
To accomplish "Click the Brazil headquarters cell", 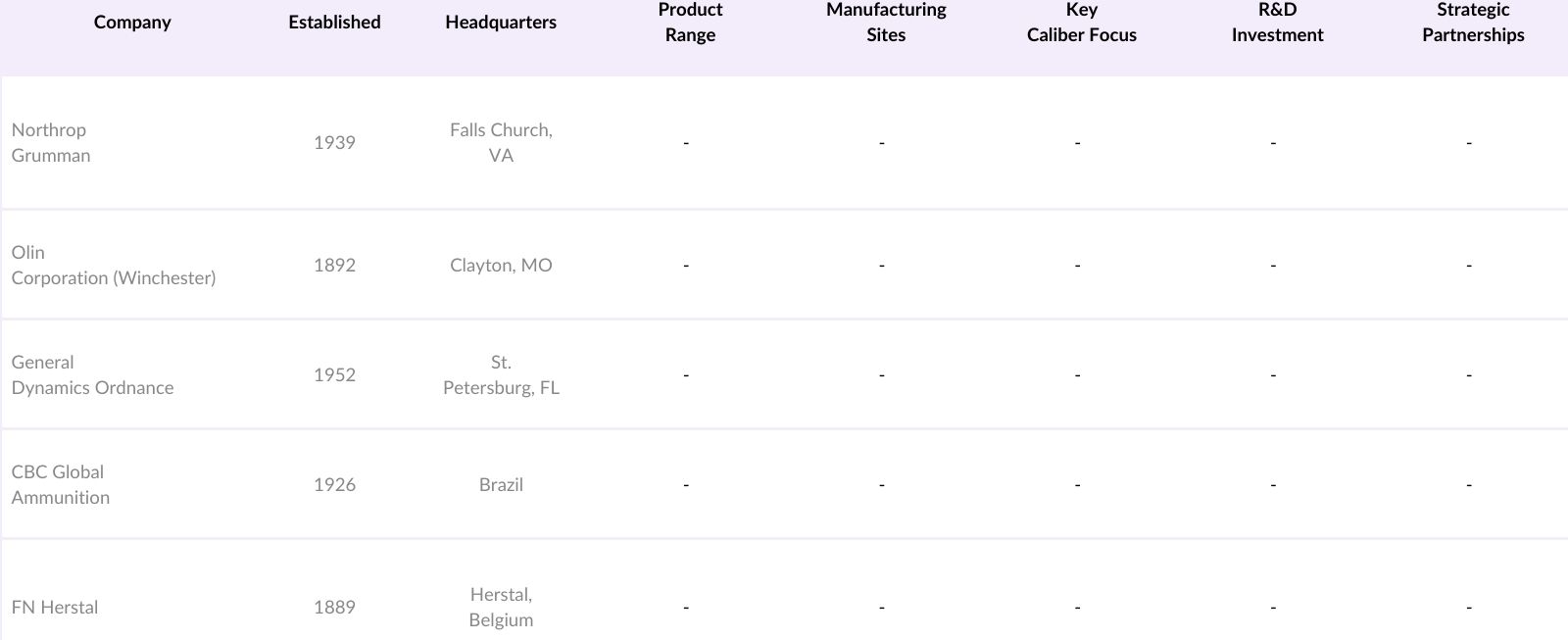I will (x=501, y=485).
